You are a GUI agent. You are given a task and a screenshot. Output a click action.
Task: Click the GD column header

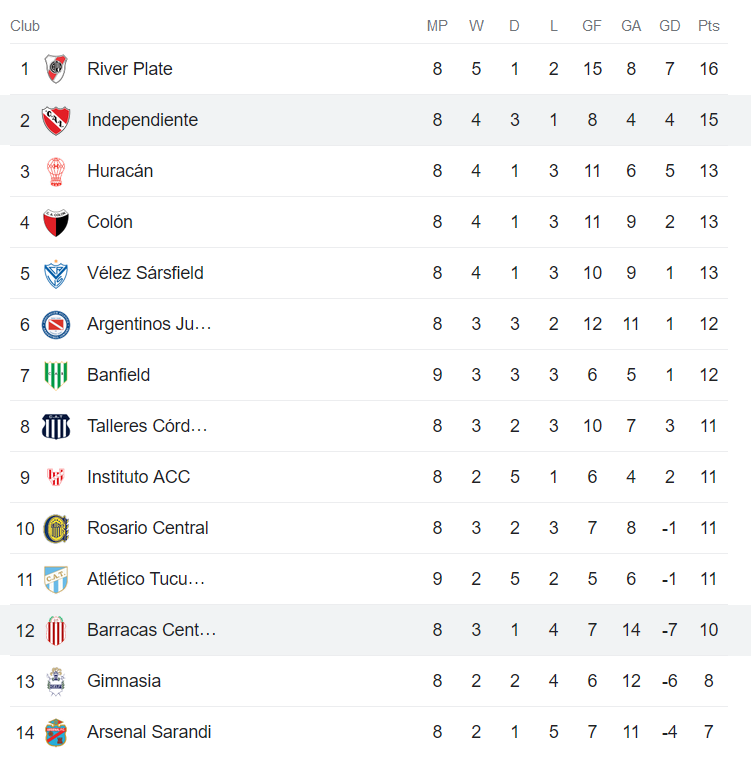pos(669,26)
